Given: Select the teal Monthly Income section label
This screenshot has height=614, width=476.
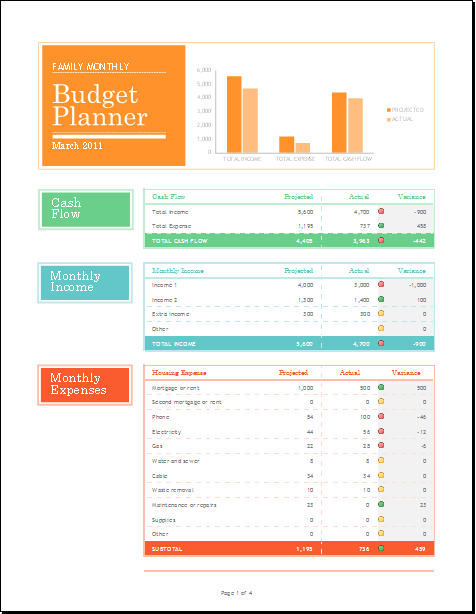Looking at the screenshot, I should point(85,283).
